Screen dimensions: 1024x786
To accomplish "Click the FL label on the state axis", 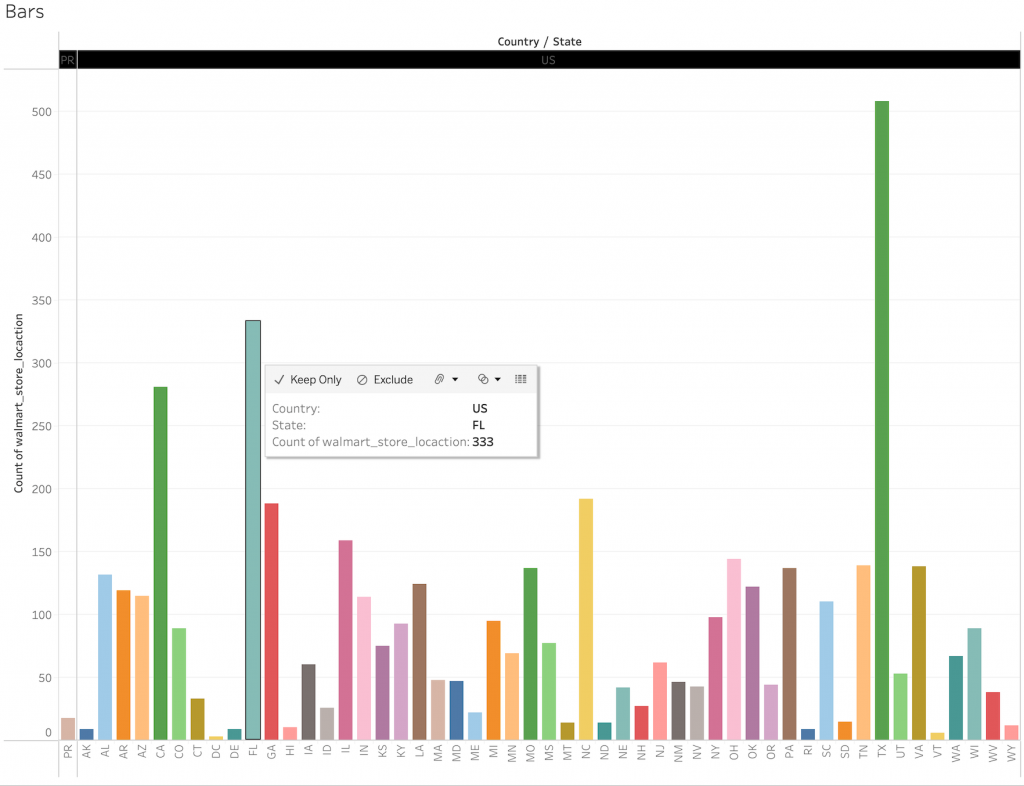I will [x=253, y=751].
